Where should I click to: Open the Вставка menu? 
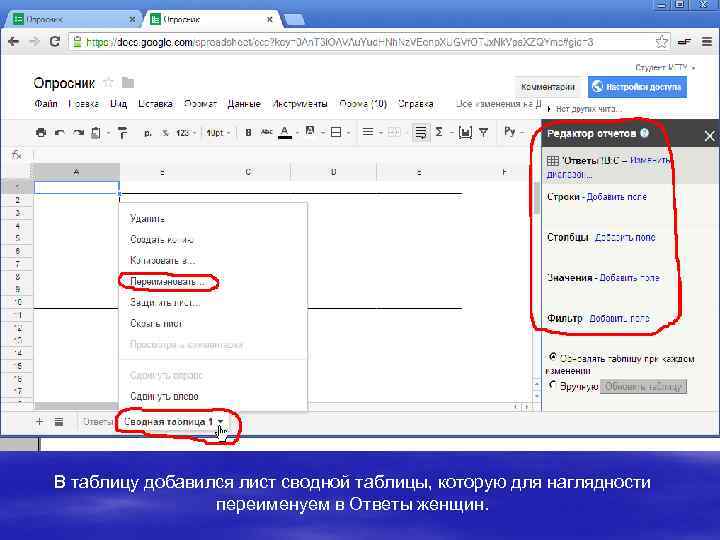(155, 104)
